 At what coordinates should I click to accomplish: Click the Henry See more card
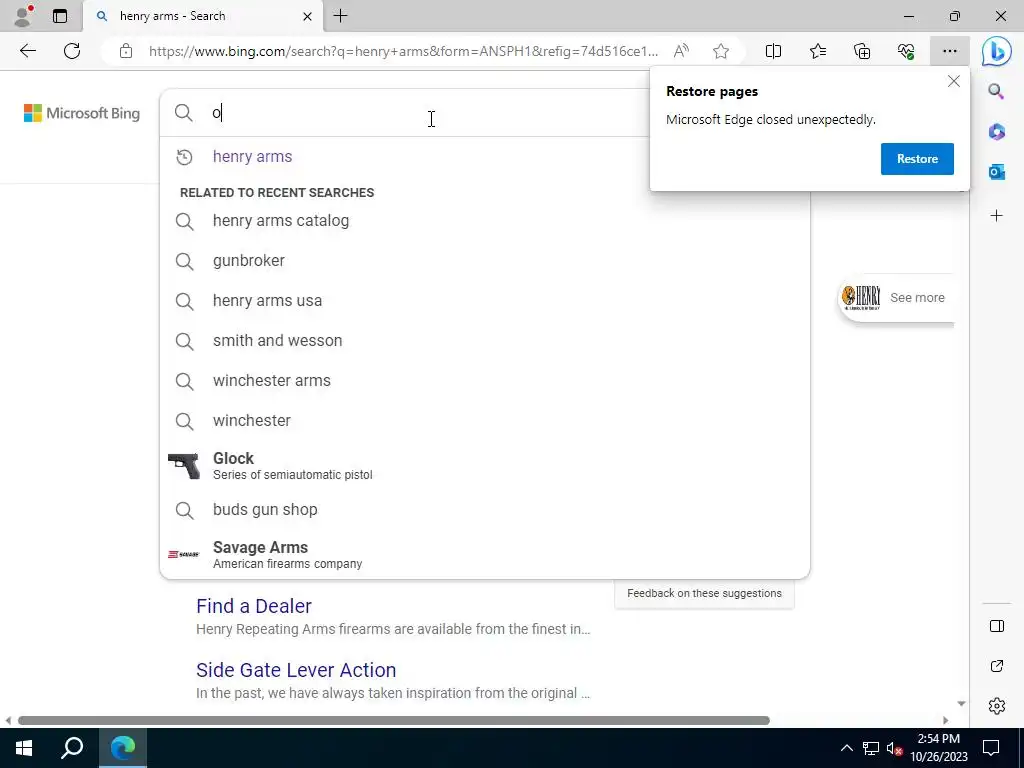point(895,297)
